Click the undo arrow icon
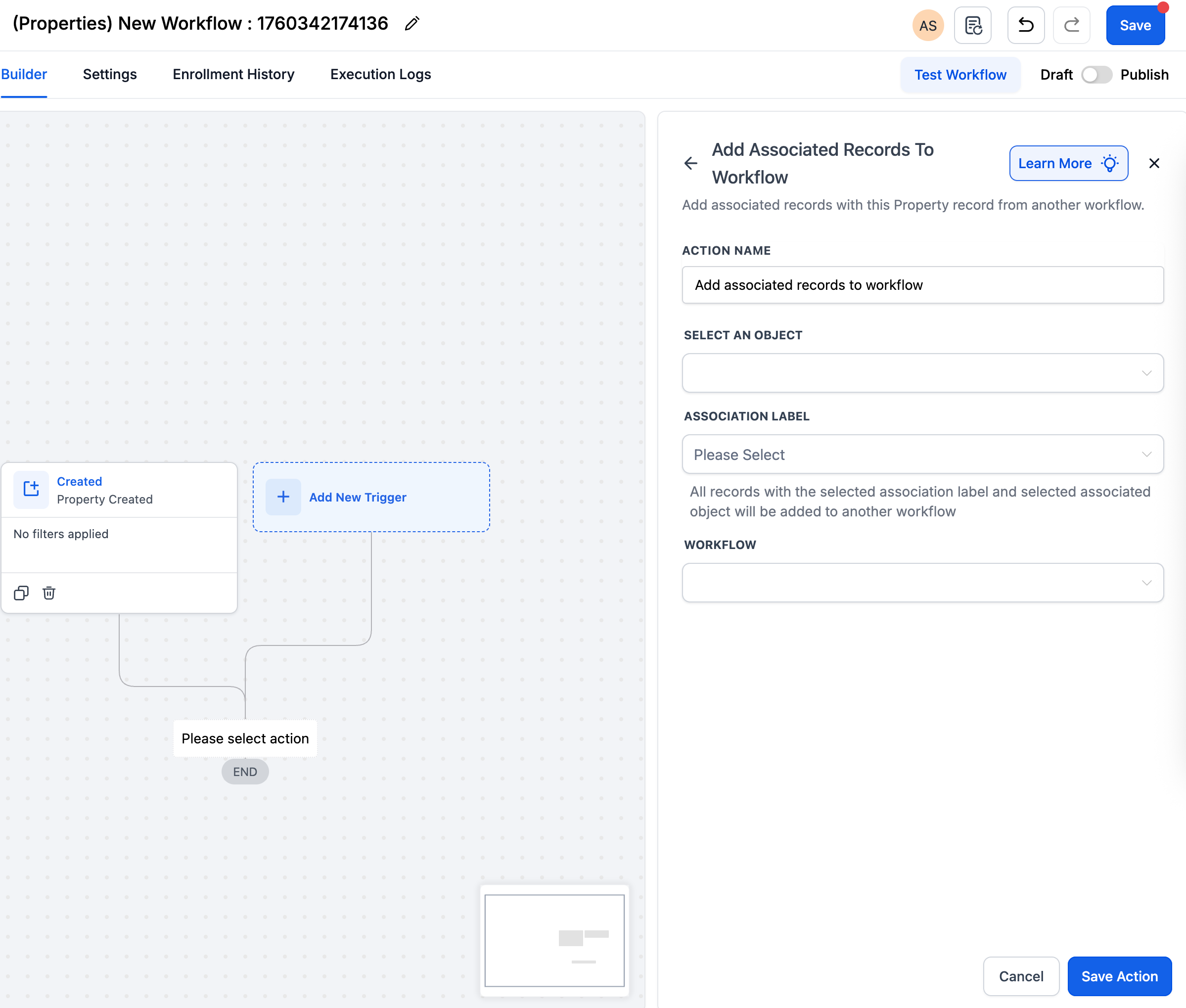Screen dimensions: 1186x1008 coord(1026,25)
